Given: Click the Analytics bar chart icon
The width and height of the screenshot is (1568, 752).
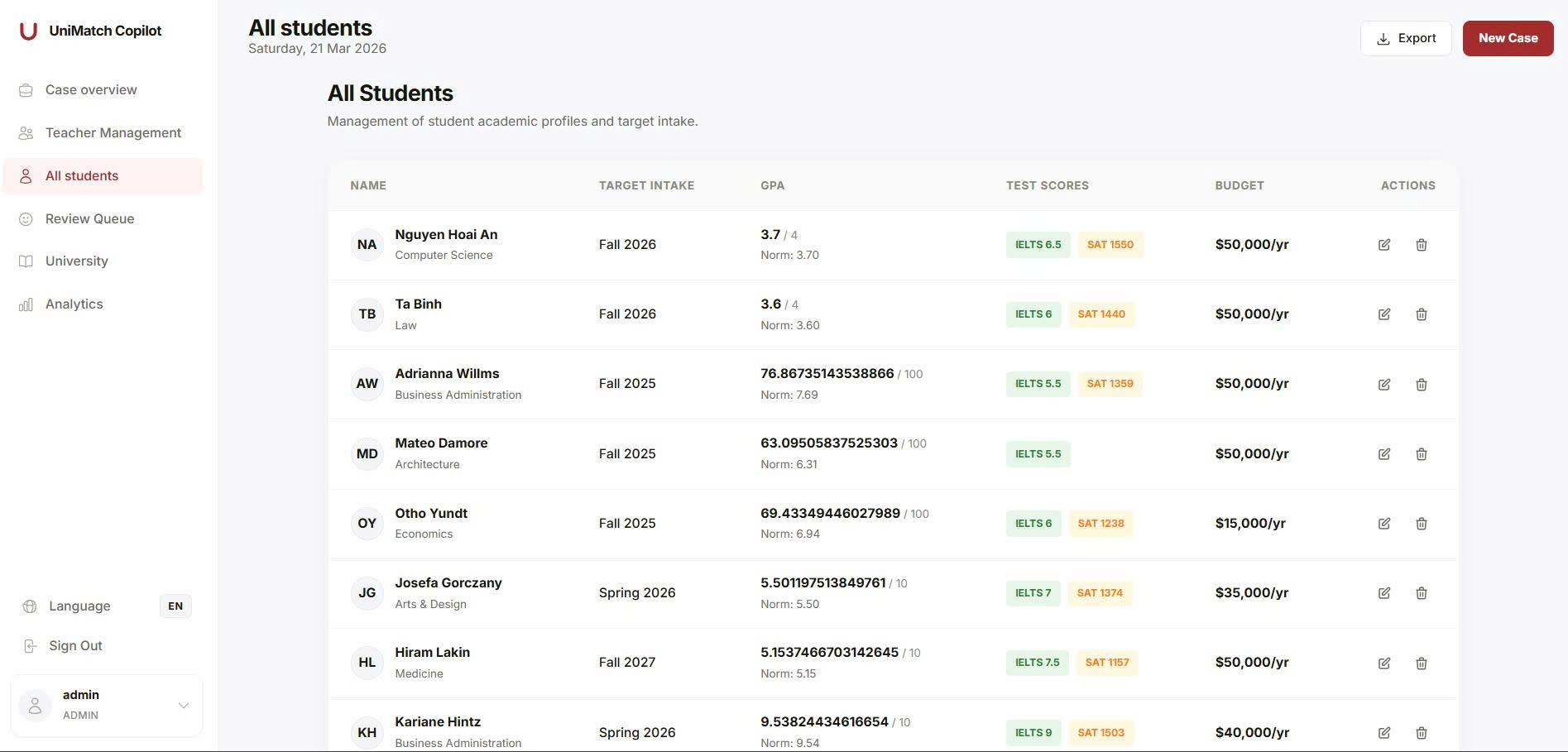Looking at the screenshot, I should 26,304.
